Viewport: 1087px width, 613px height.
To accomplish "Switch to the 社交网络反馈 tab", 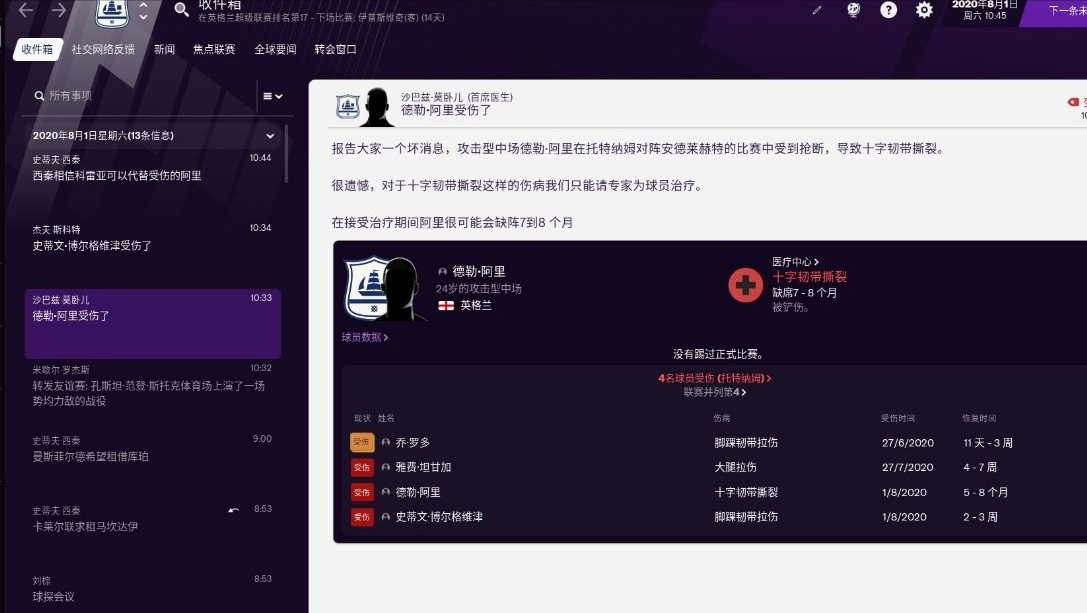I will tap(103, 49).
